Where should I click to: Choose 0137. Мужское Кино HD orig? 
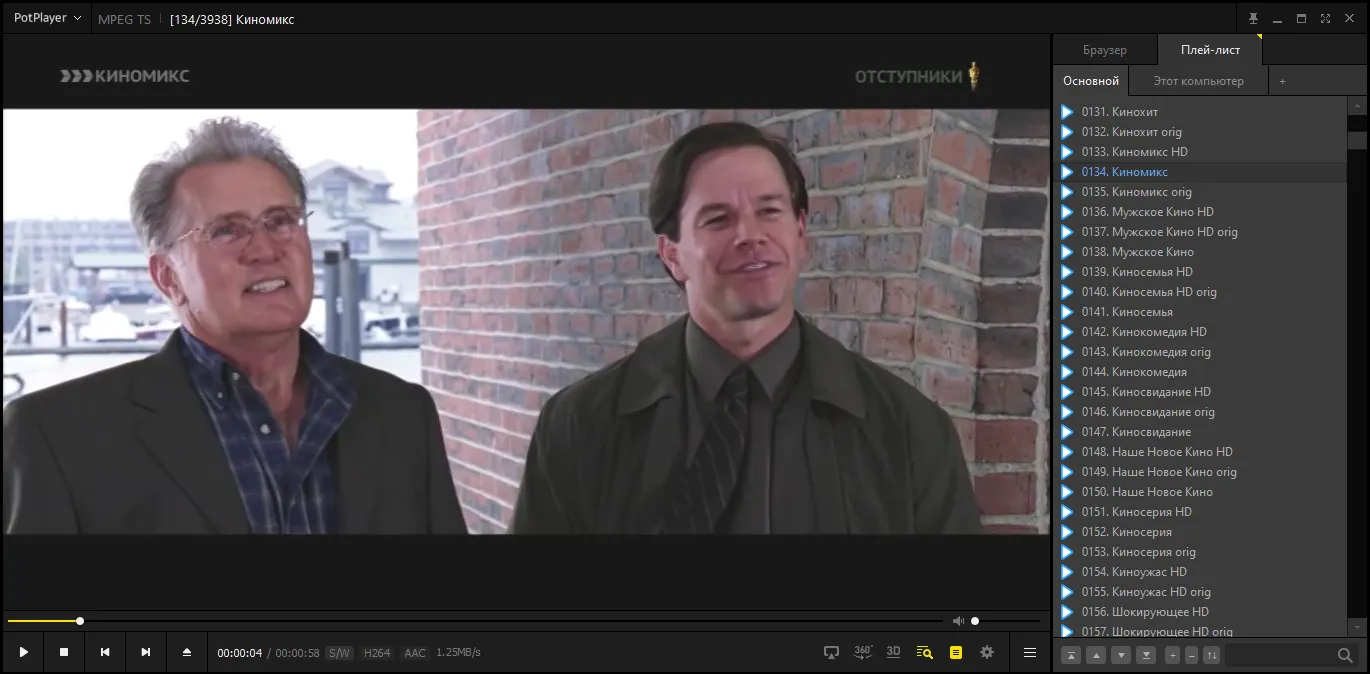pyautogui.click(x=1200, y=232)
